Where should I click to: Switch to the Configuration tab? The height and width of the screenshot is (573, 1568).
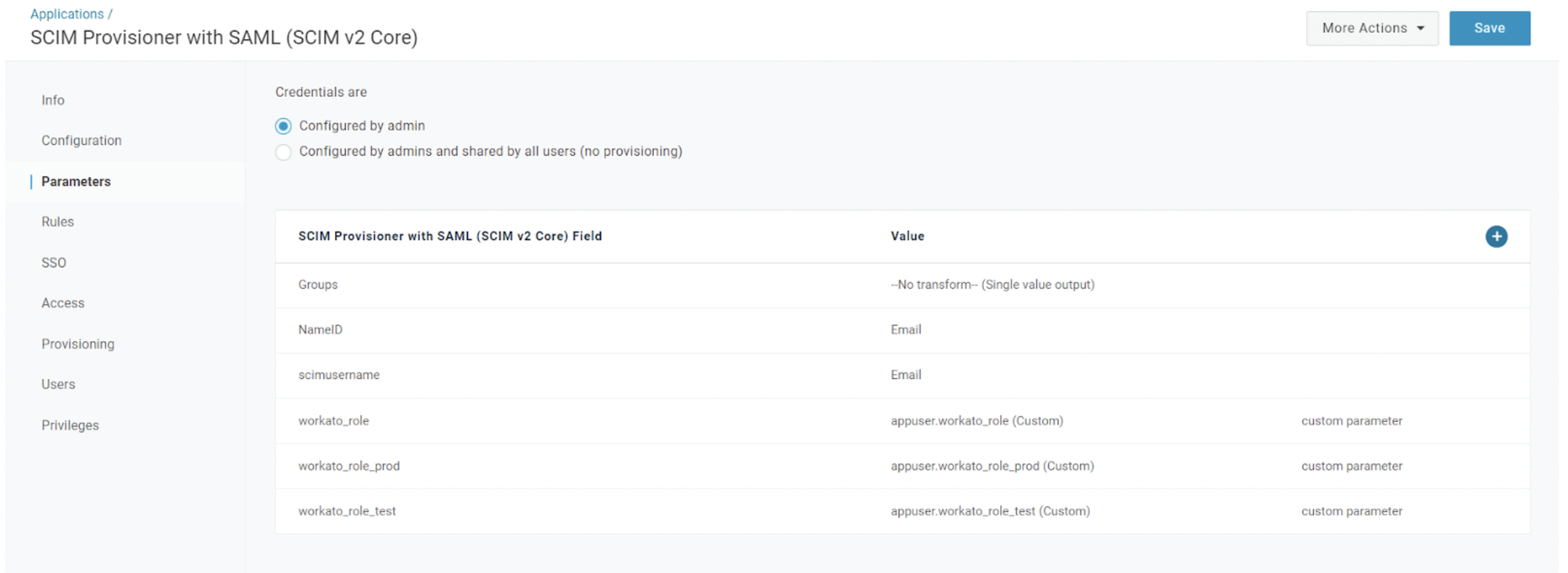click(x=81, y=141)
